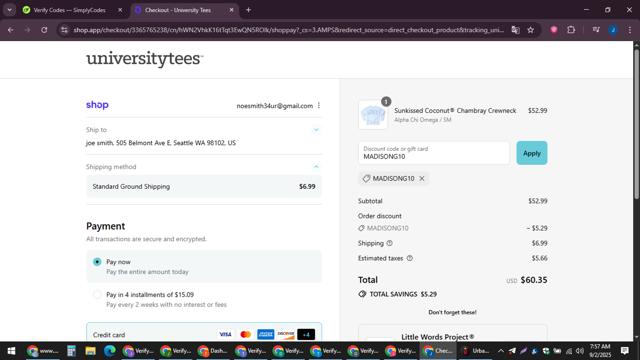Viewport: 640px width, 360px height.
Task: Show hidden system tray icons
Action: point(501,351)
